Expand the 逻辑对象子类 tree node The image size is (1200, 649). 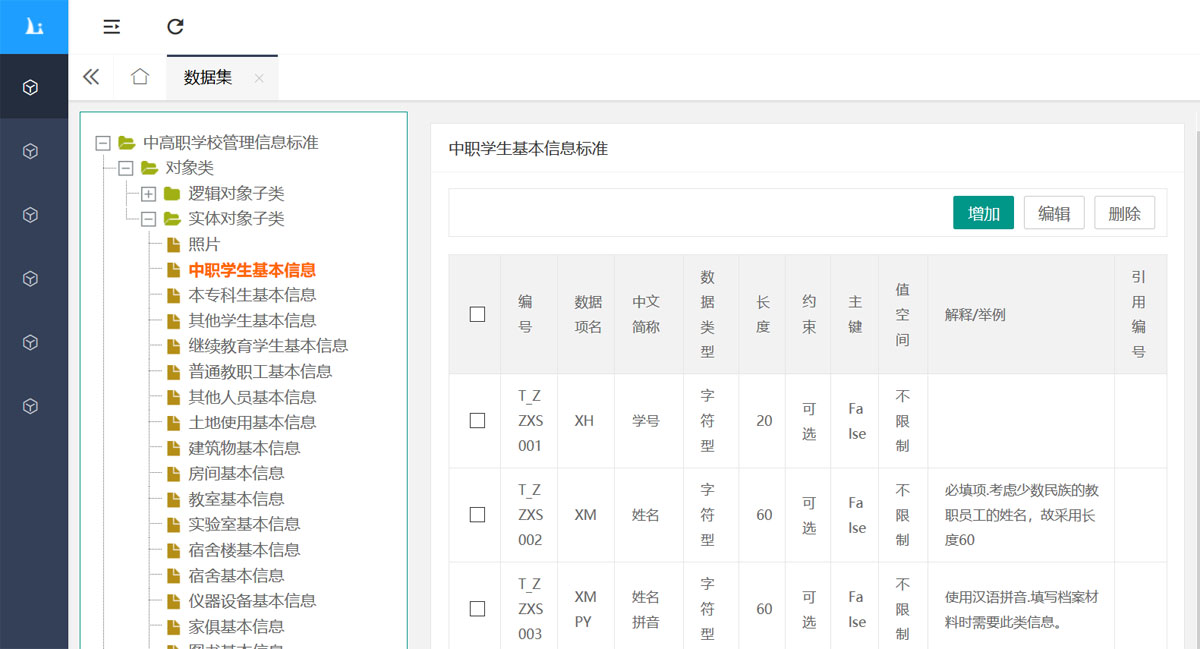pos(148,193)
